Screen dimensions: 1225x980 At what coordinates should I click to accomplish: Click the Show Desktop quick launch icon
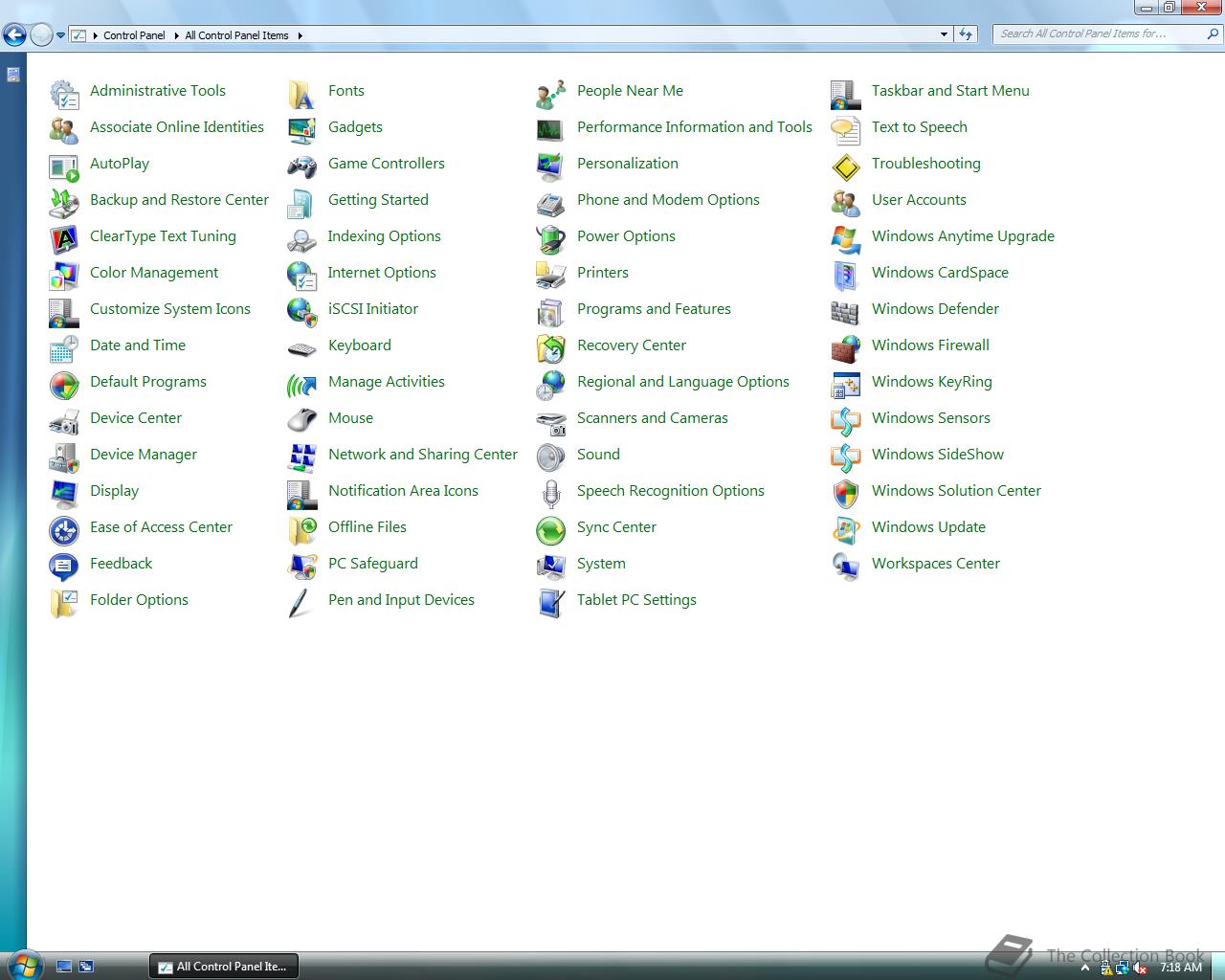tap(64, 967)
